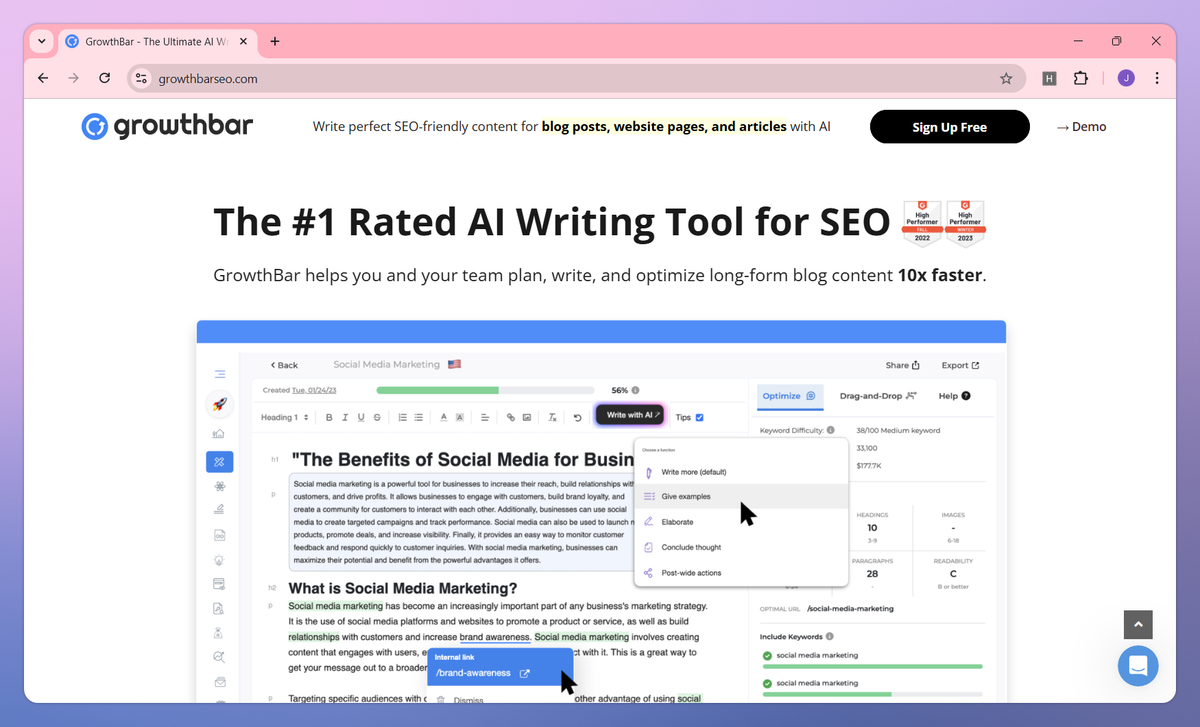Open the atom icon in the demo sidebar
1200x727 pixels.
coord(219,487)
